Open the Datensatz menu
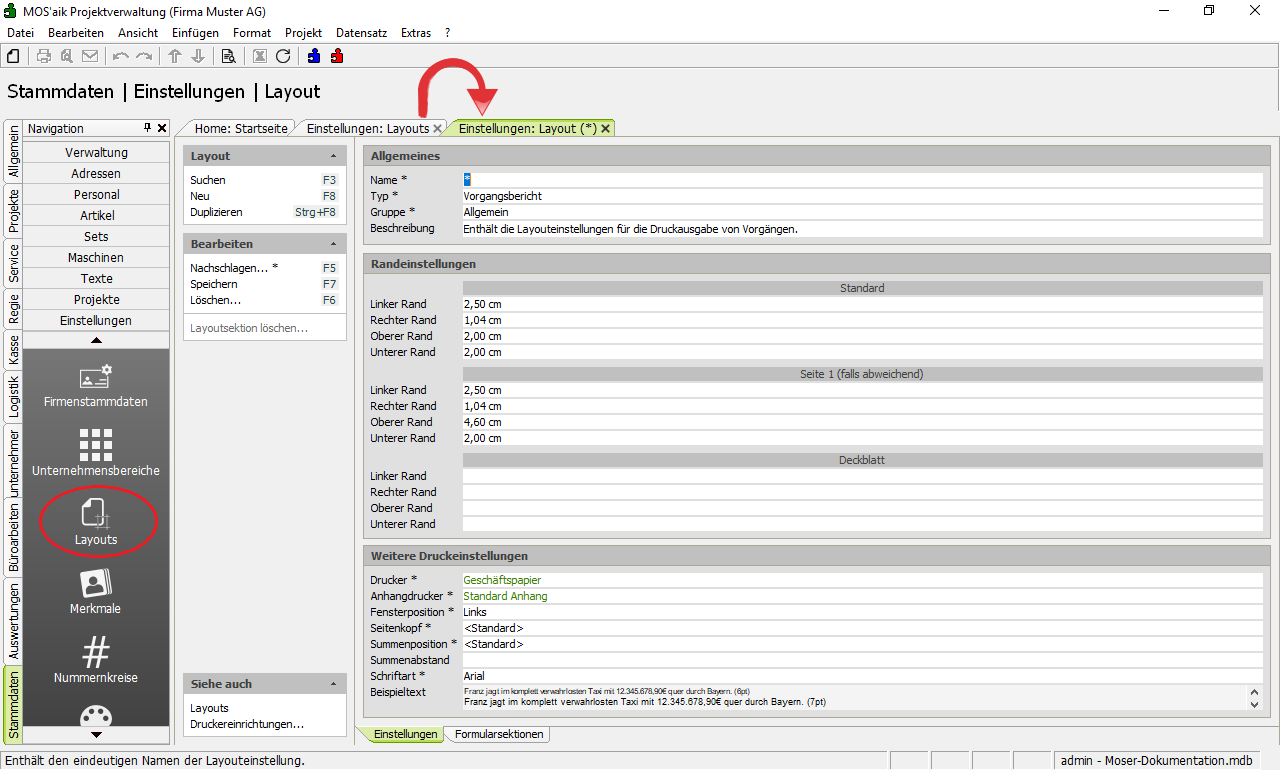Screen dimensions: 1280x770 coord(362,33)
